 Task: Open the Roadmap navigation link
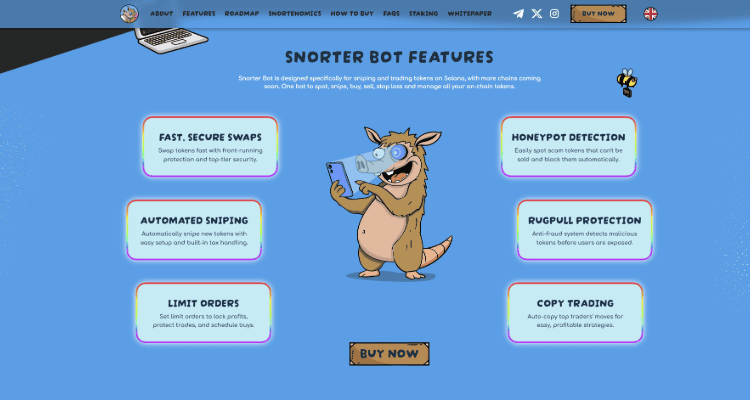click(x=240, y=14)
